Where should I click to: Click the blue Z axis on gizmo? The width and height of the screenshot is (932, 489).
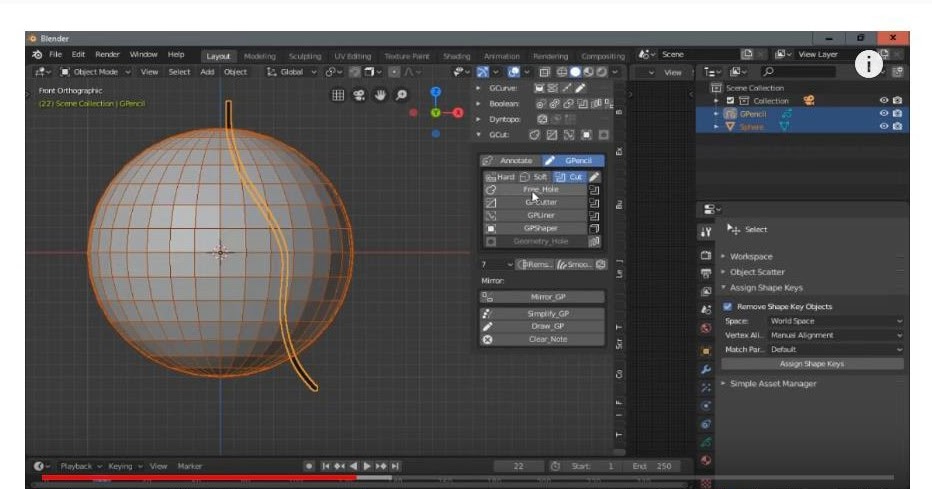pos(436,92)
